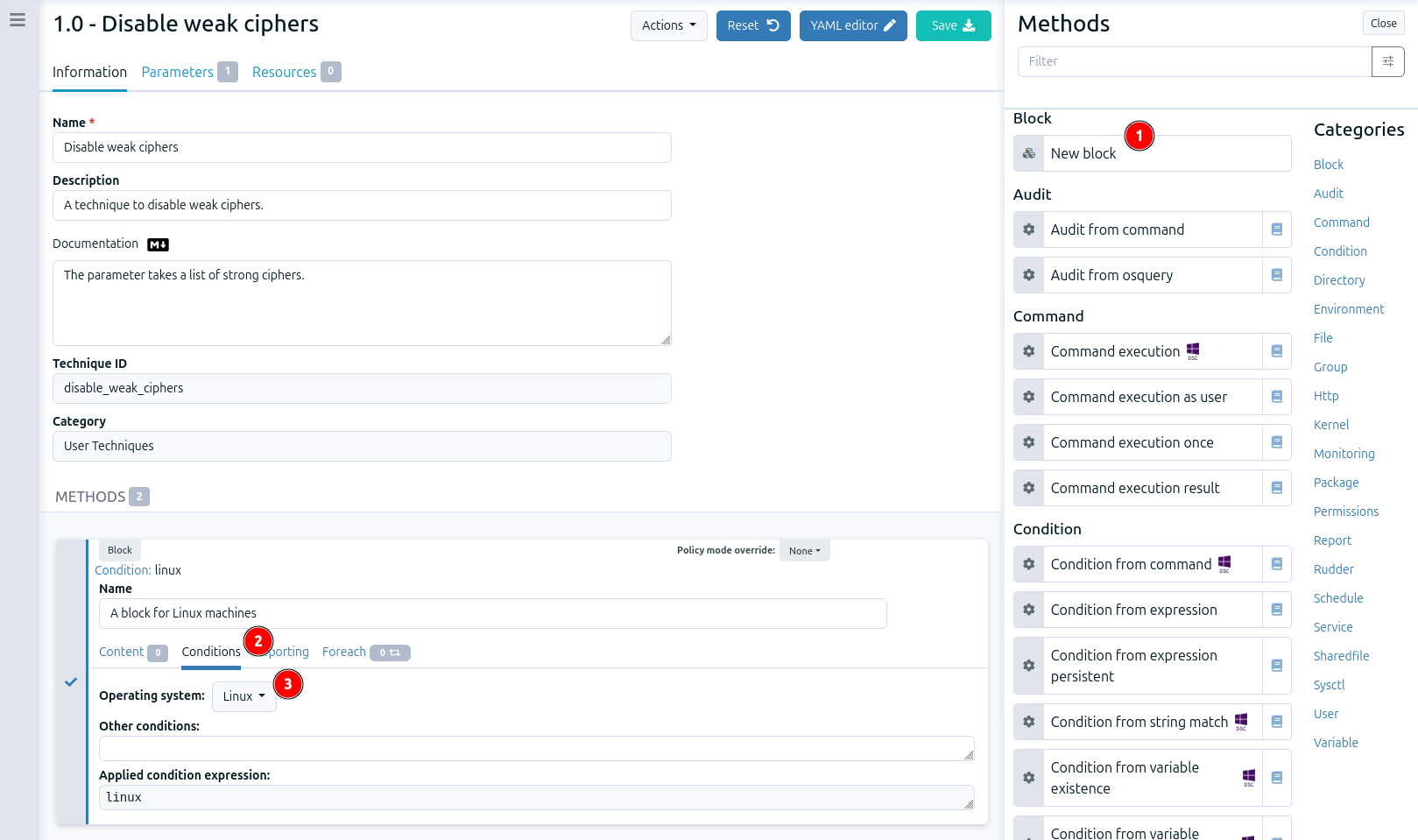The width and height of the screenshot is (1418, 840).
Task: Click the blue checkmark on the block
Action: [x=71, y=681]
